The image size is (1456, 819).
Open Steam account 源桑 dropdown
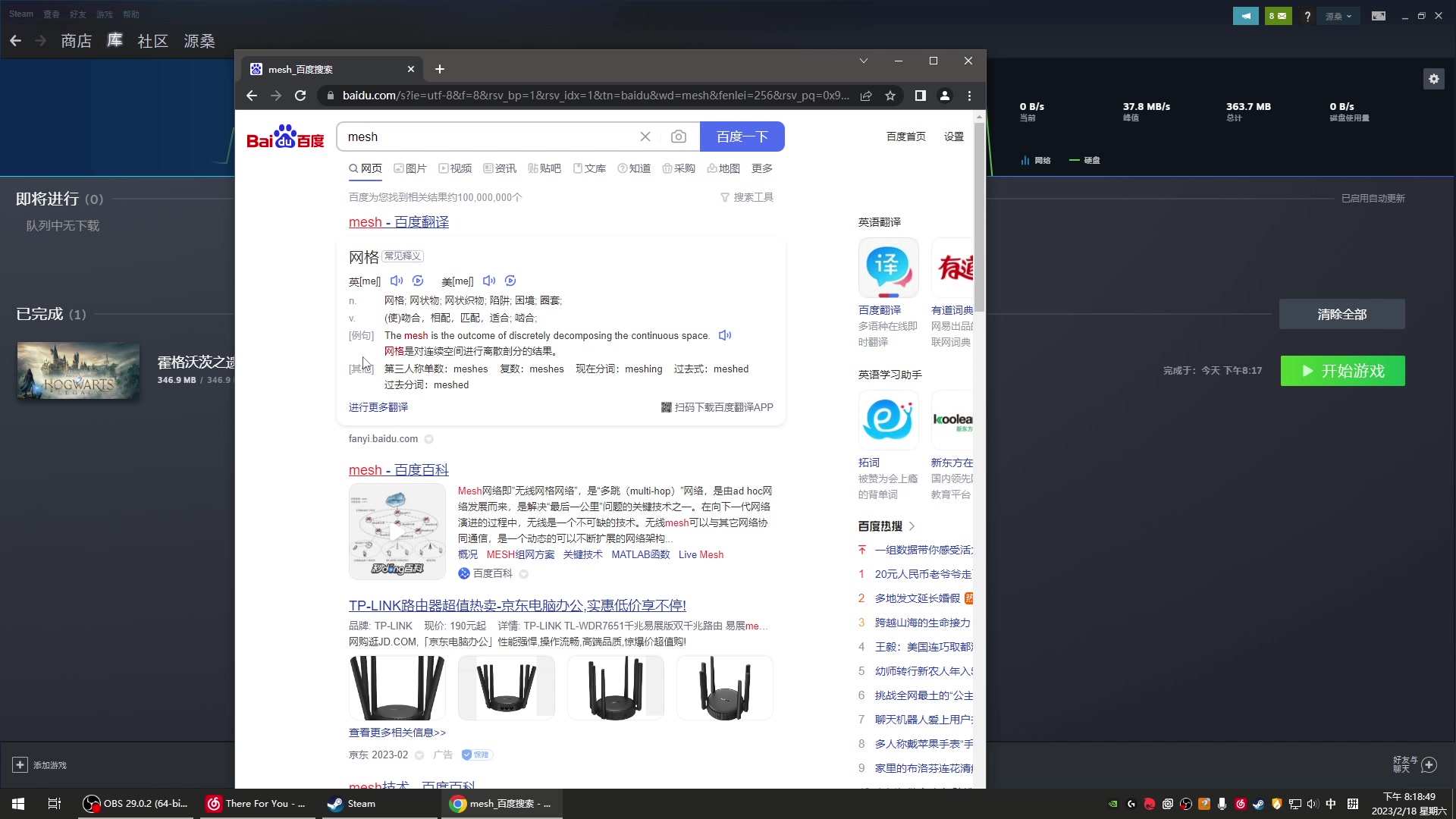pos(1339,16)
